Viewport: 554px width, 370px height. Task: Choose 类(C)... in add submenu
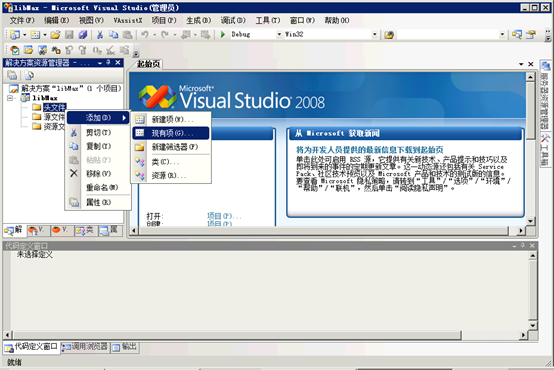click(171, 162)
